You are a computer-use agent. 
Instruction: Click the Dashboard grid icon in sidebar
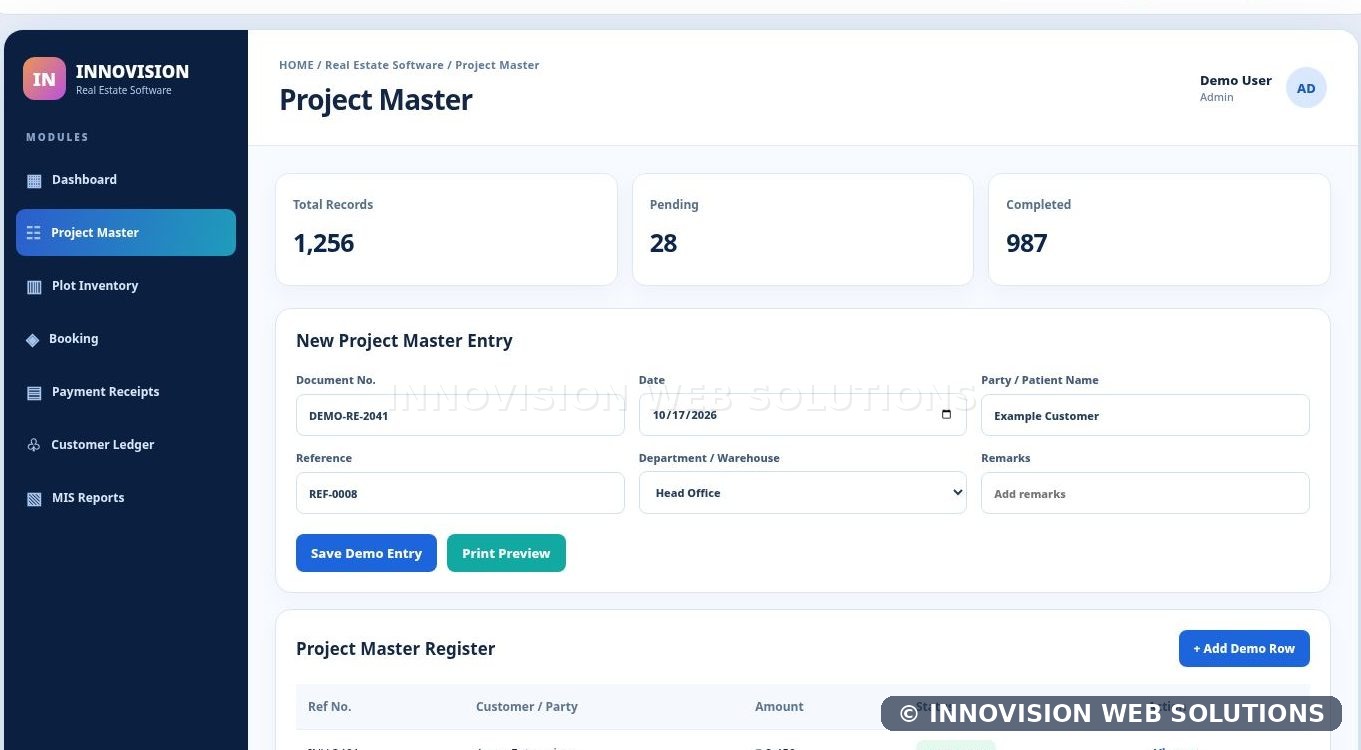tap(34, 181)
